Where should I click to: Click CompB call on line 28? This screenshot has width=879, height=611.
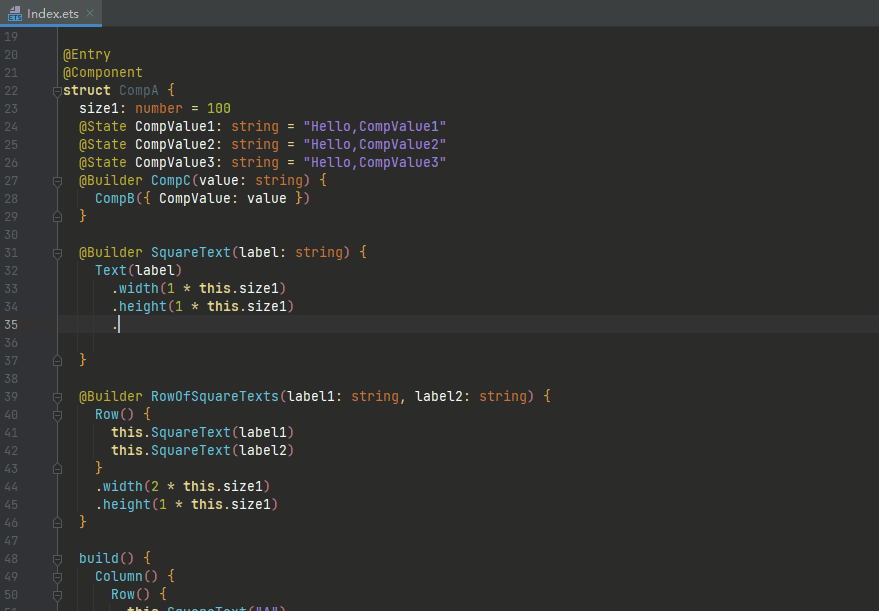tap(202, 198)
